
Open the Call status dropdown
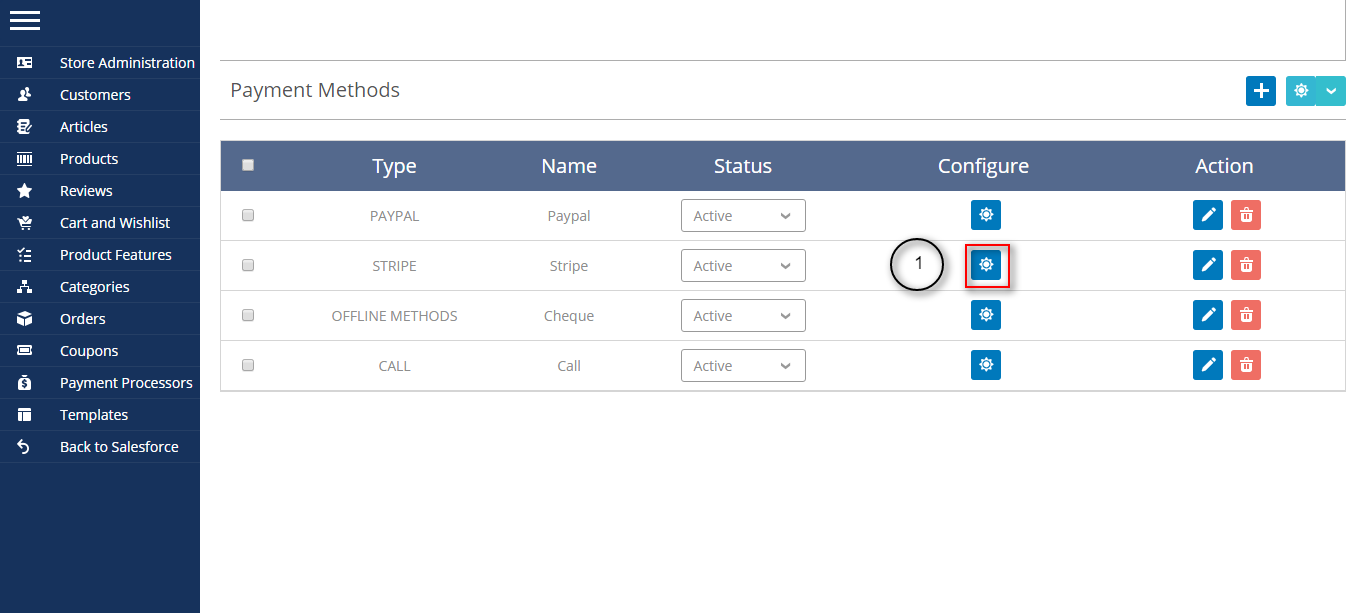coord(743,366)
